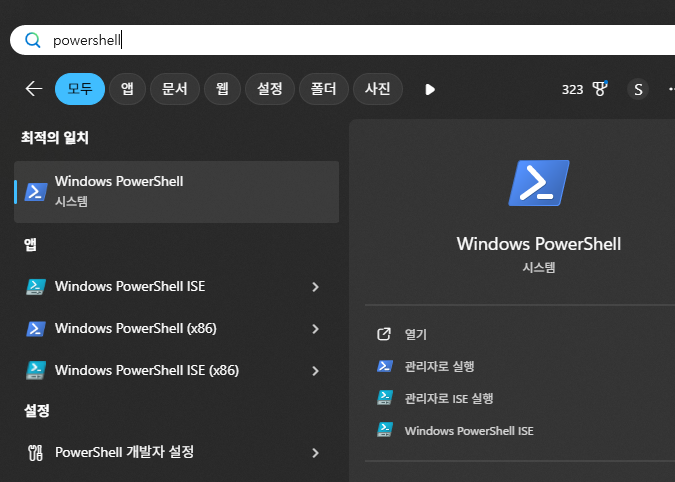Click the 관리자로 ISE 실행 icon
This screenshot has height=482, width=675.
click(x=385, y=398)
